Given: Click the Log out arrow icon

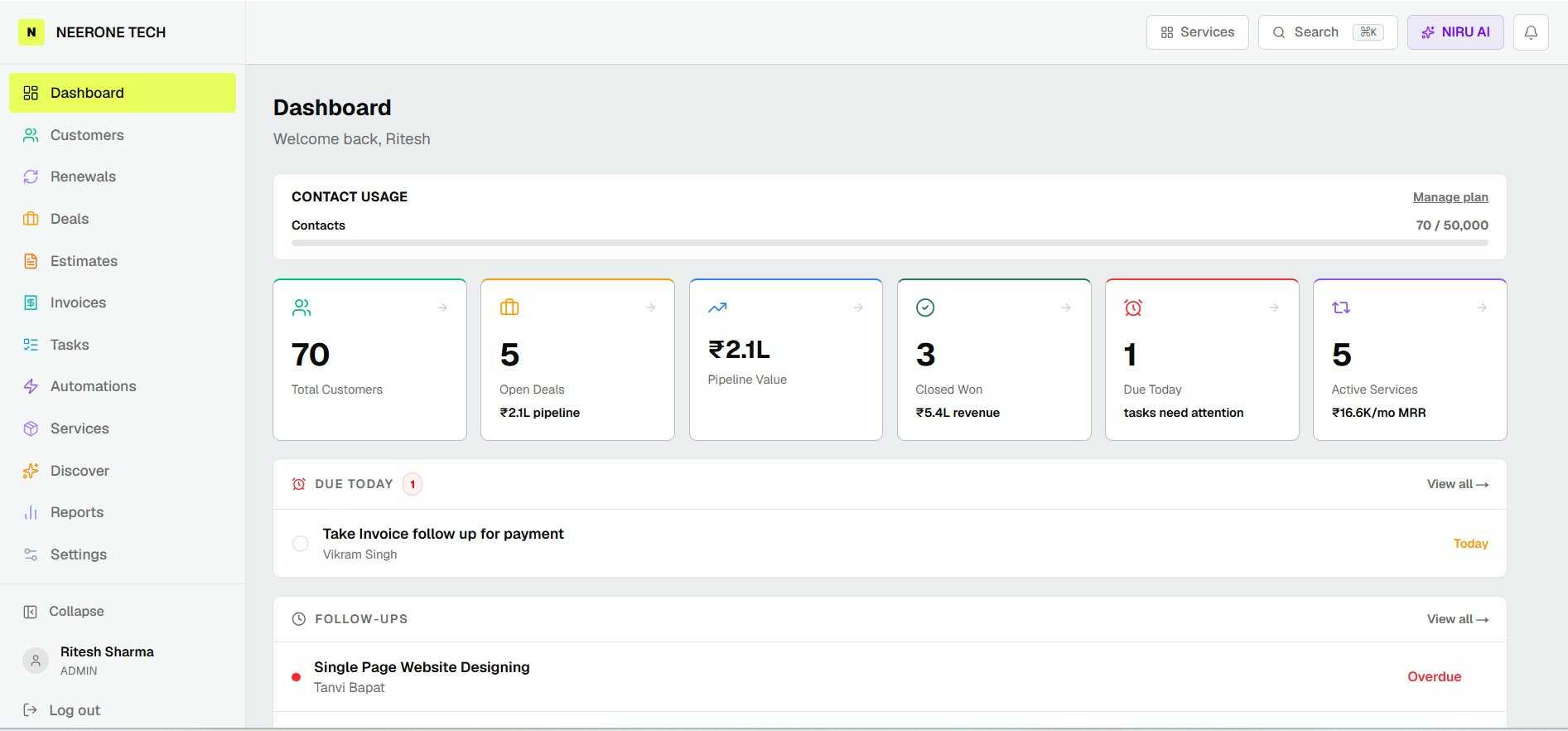Looking at the screenshot, I should pyautogui.click(x=30, y=710).
